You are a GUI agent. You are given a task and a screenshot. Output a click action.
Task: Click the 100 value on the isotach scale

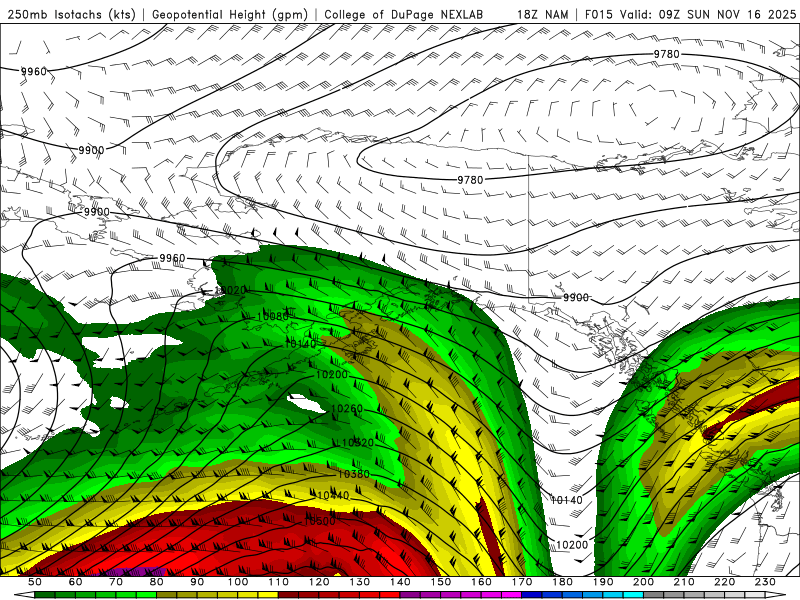238,582
